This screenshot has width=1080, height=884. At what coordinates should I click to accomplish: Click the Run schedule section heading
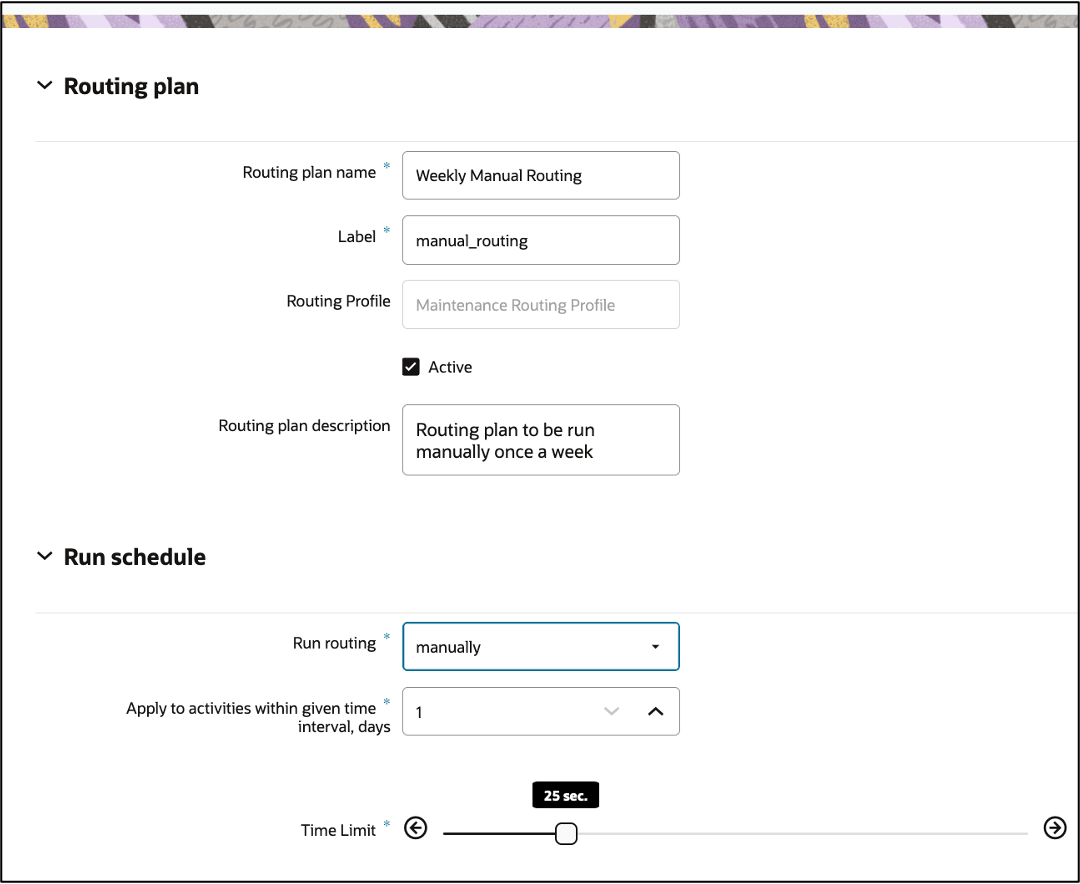pyautogui.click(x=135, y=557)
